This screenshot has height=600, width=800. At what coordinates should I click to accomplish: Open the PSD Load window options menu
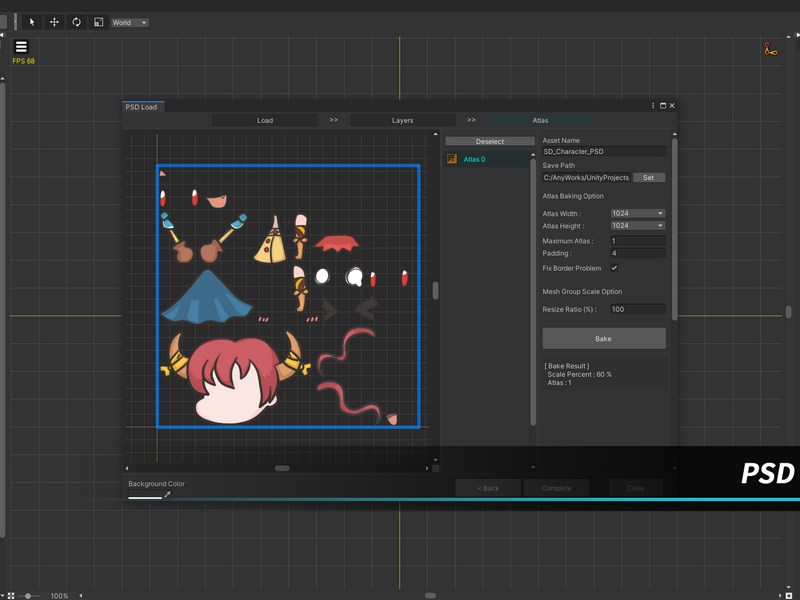click(x=653, y=106)
